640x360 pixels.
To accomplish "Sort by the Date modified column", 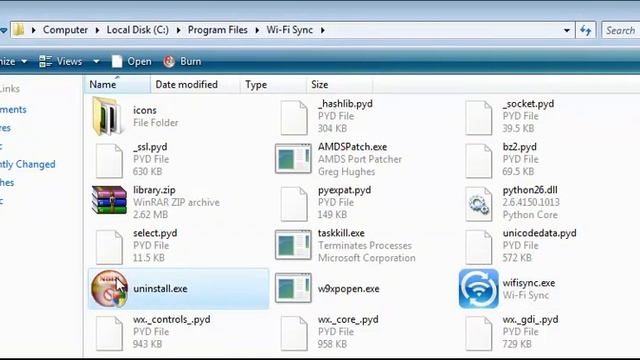I will pos(195,84).
